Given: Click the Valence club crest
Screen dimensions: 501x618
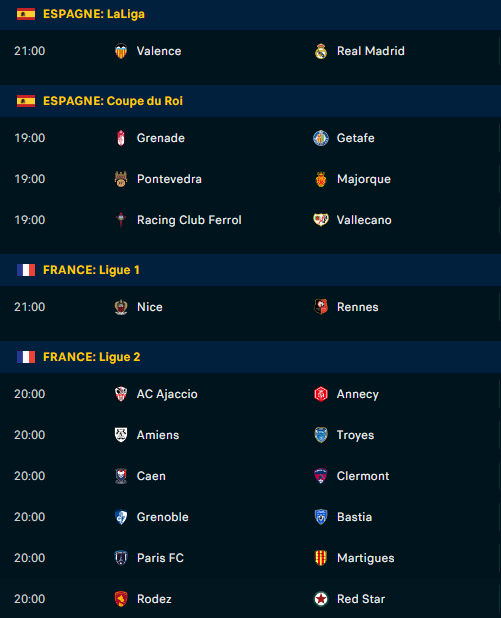Looking at the screenshot, I should coord(121,51).
